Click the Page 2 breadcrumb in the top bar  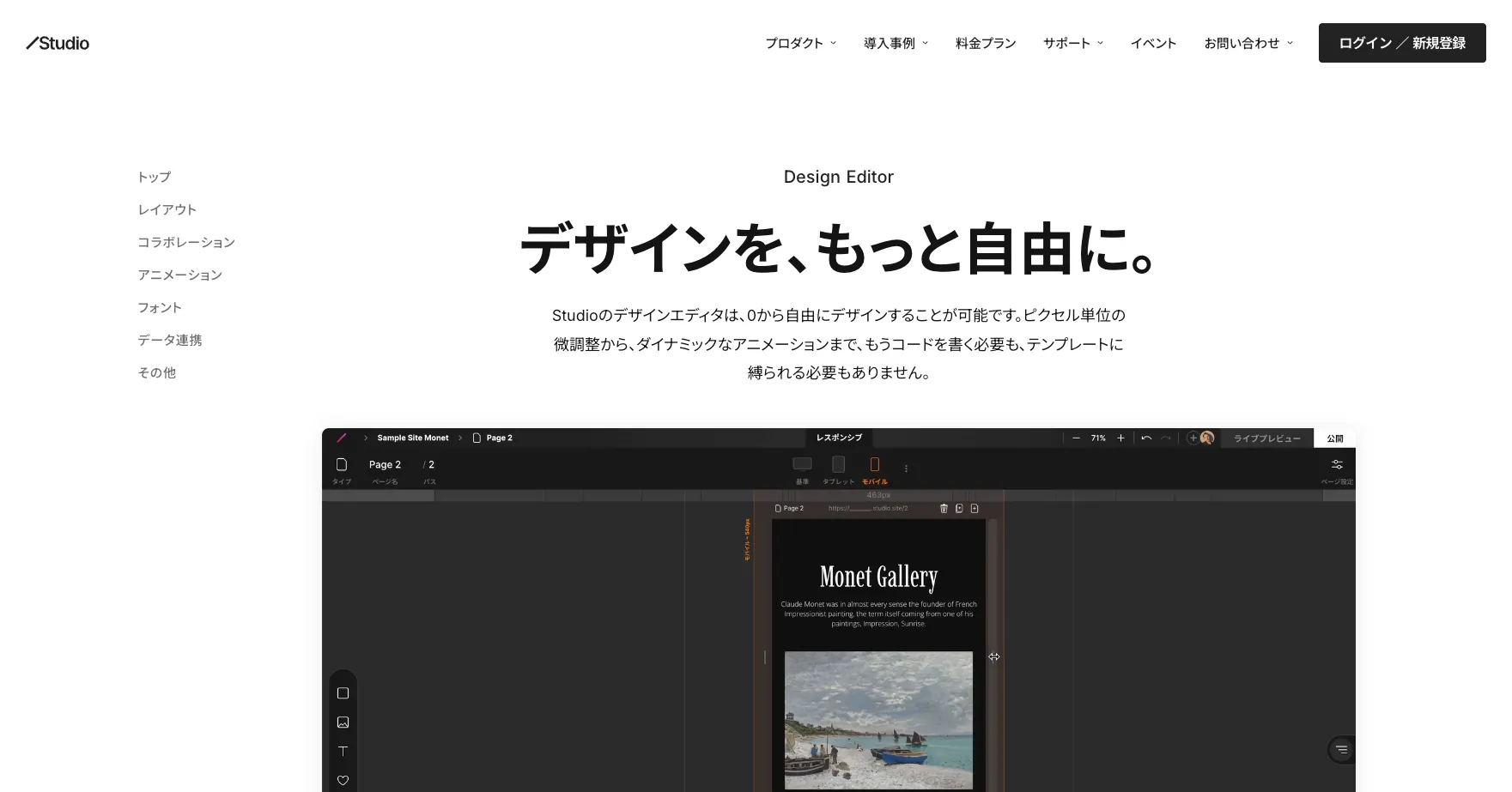coord(493,438)
